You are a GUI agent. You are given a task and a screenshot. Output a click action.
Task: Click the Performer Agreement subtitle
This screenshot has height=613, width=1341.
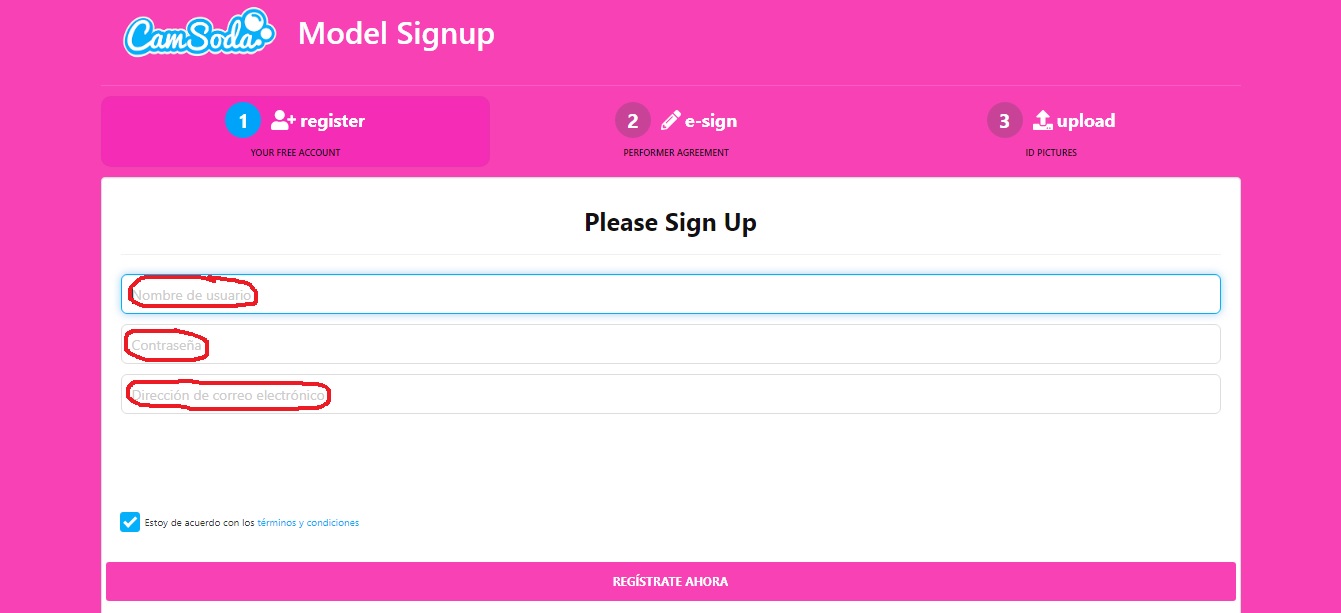coord(676,153)
